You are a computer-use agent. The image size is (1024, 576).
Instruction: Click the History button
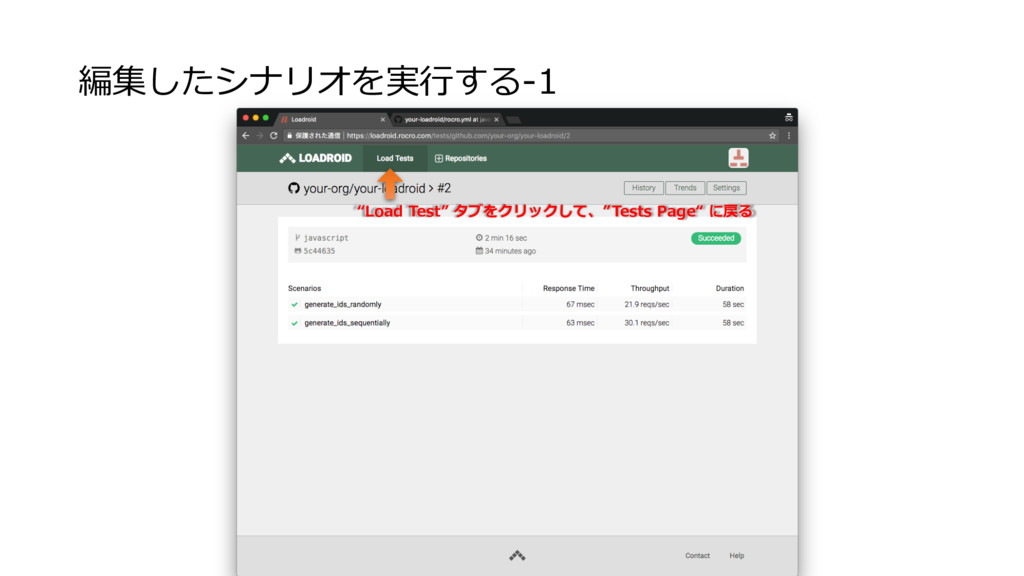click(x=643, y=188)
